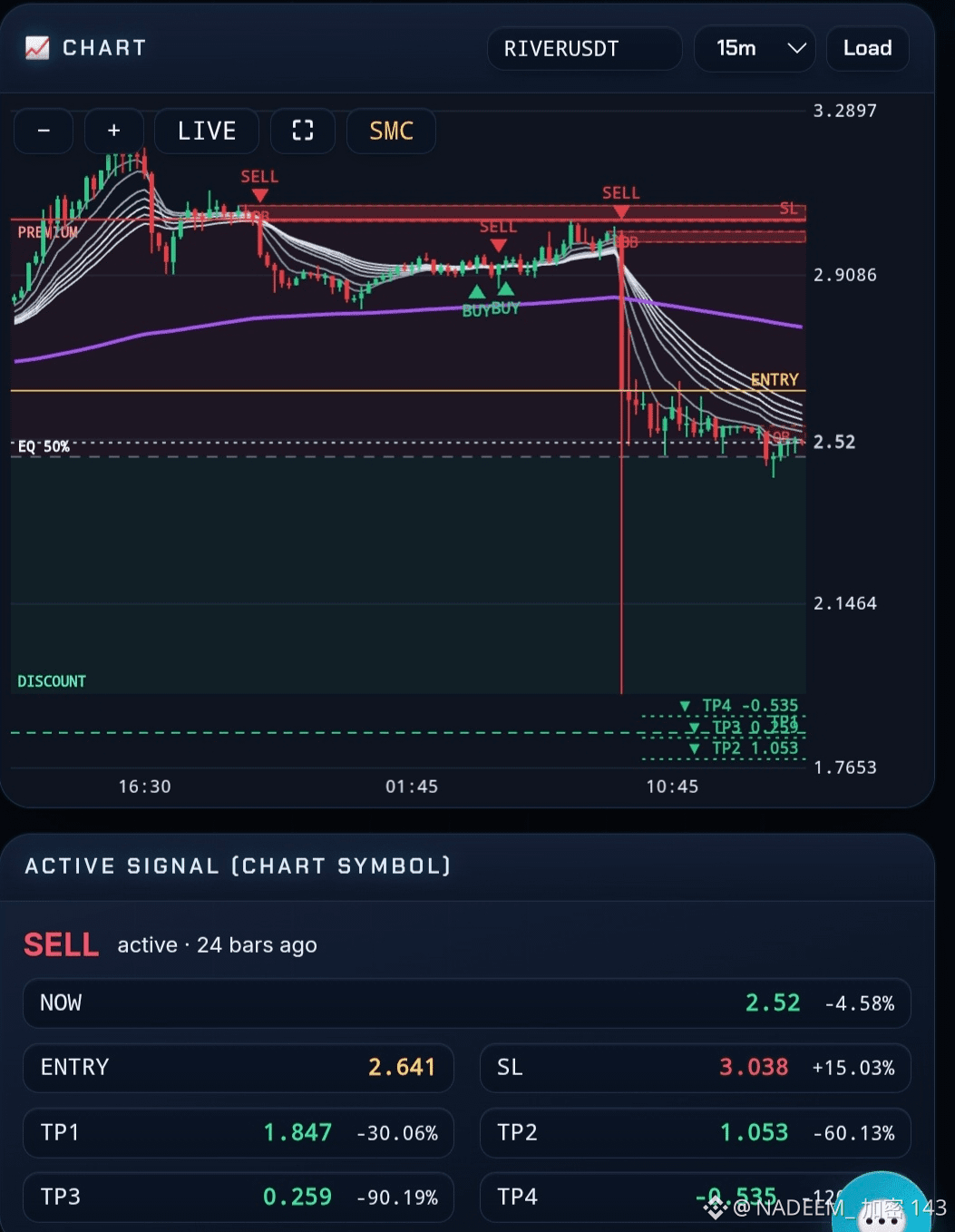
Task: Click the 2.1464 price axis value
Action: pos(845,603)
